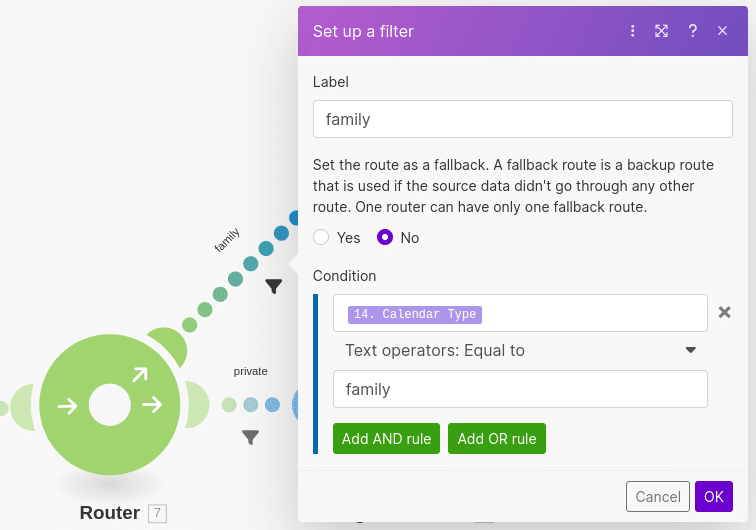Expand the filter dialog to full screen

(662, 31)
